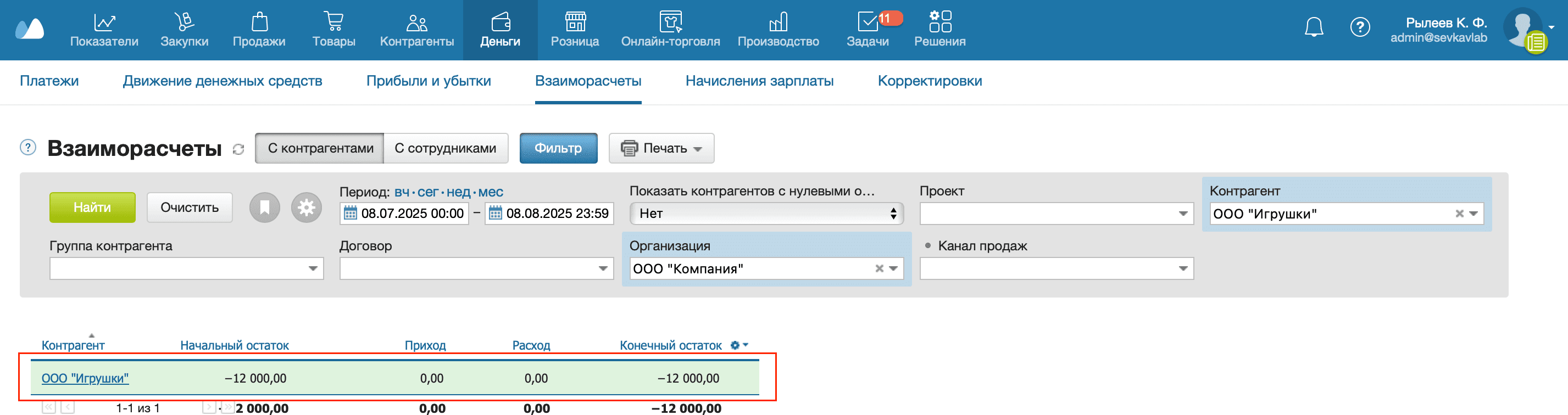Open Прибыли и убытки tab
This screenshot has height=415, width=1568.
(x=429, y=81)
